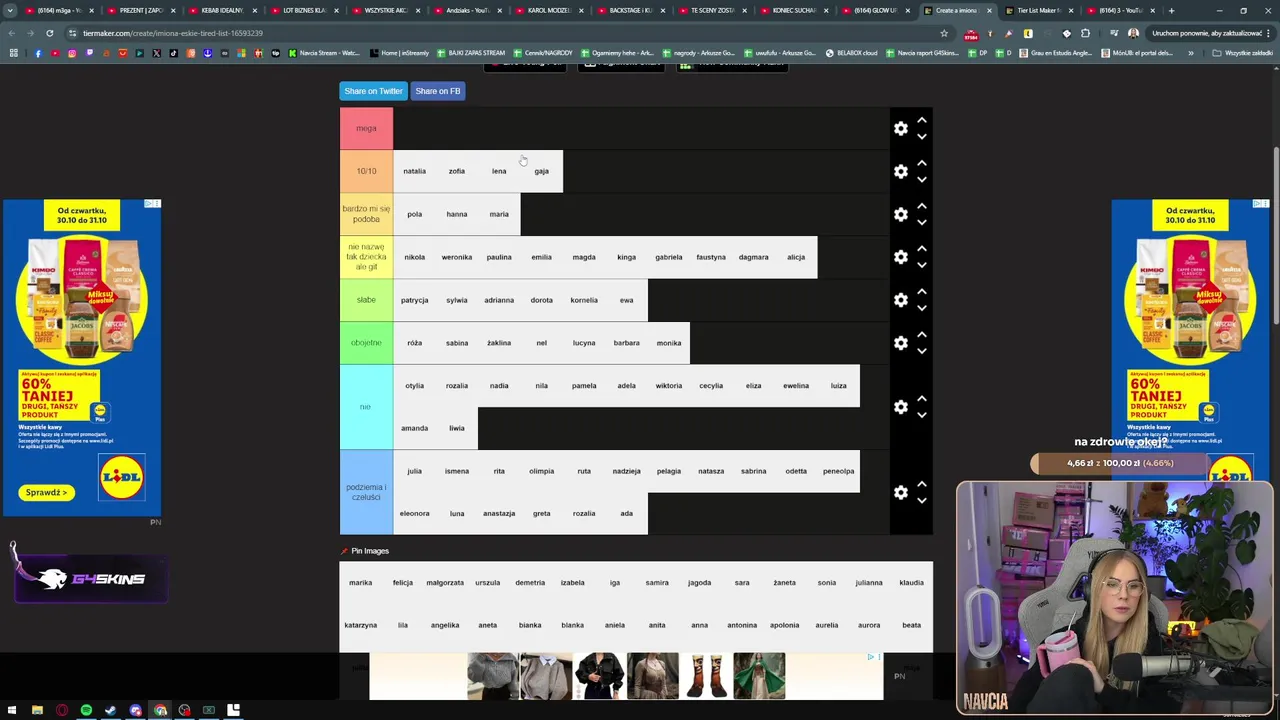This screenshot has width=1280, height=720.
Task: Open gear settings of podziemia i czeluści tier
Action: [900, 492]
